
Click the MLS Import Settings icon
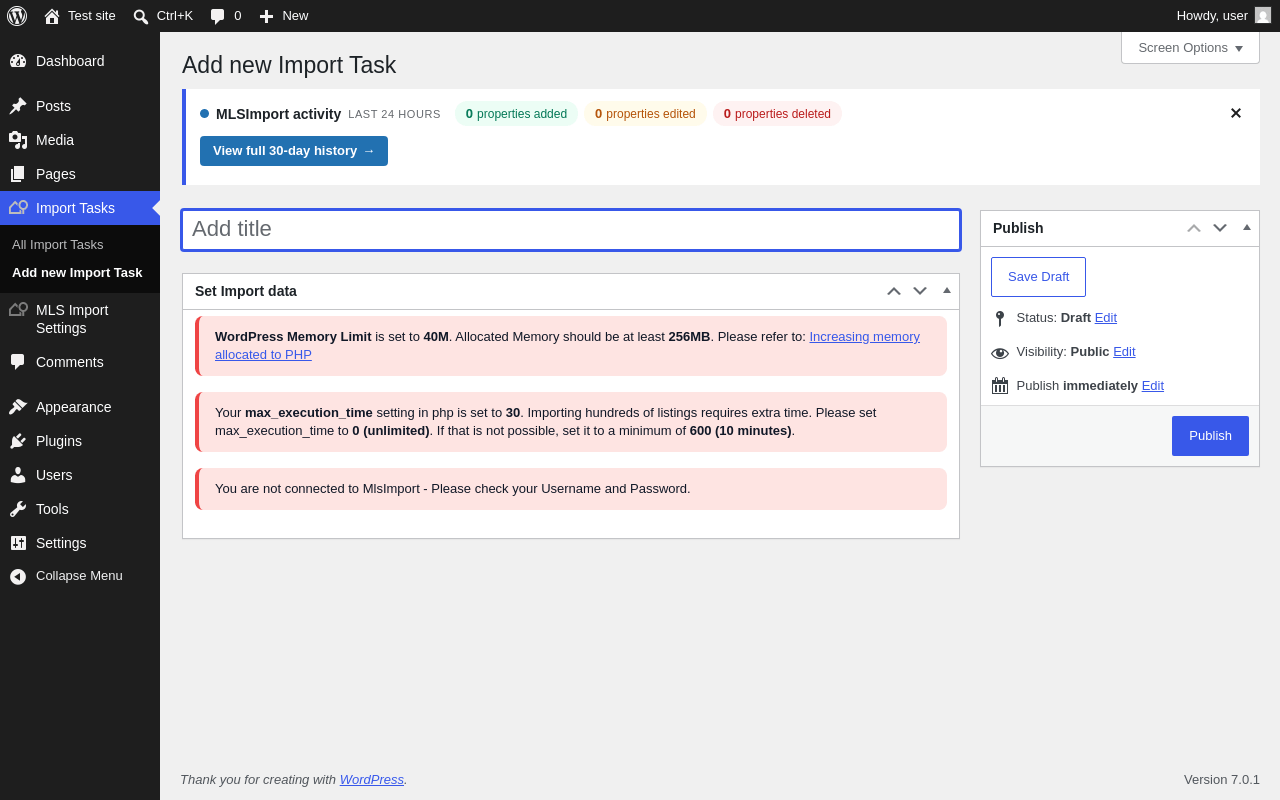coord(18,310)
